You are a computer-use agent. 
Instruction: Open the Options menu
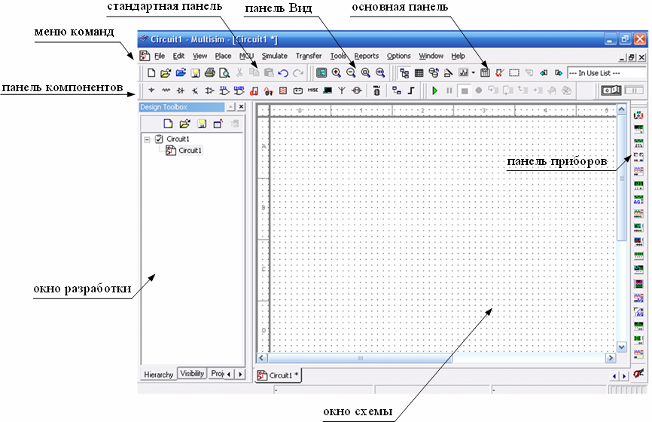[399, 56]
